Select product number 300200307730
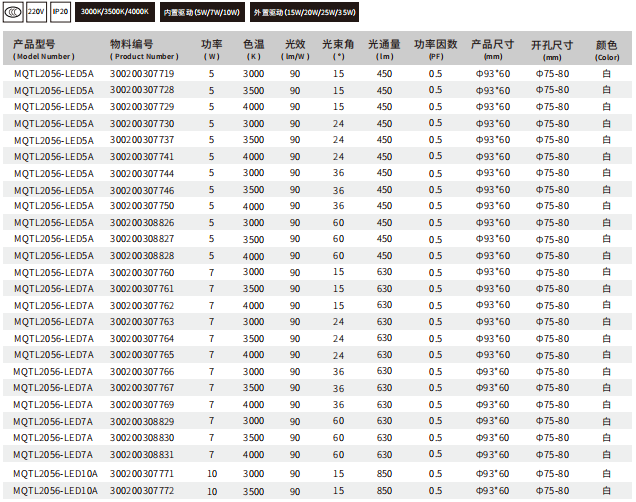Screen dimensions: 636x502 pyautogui.click(x=142, y=123)
